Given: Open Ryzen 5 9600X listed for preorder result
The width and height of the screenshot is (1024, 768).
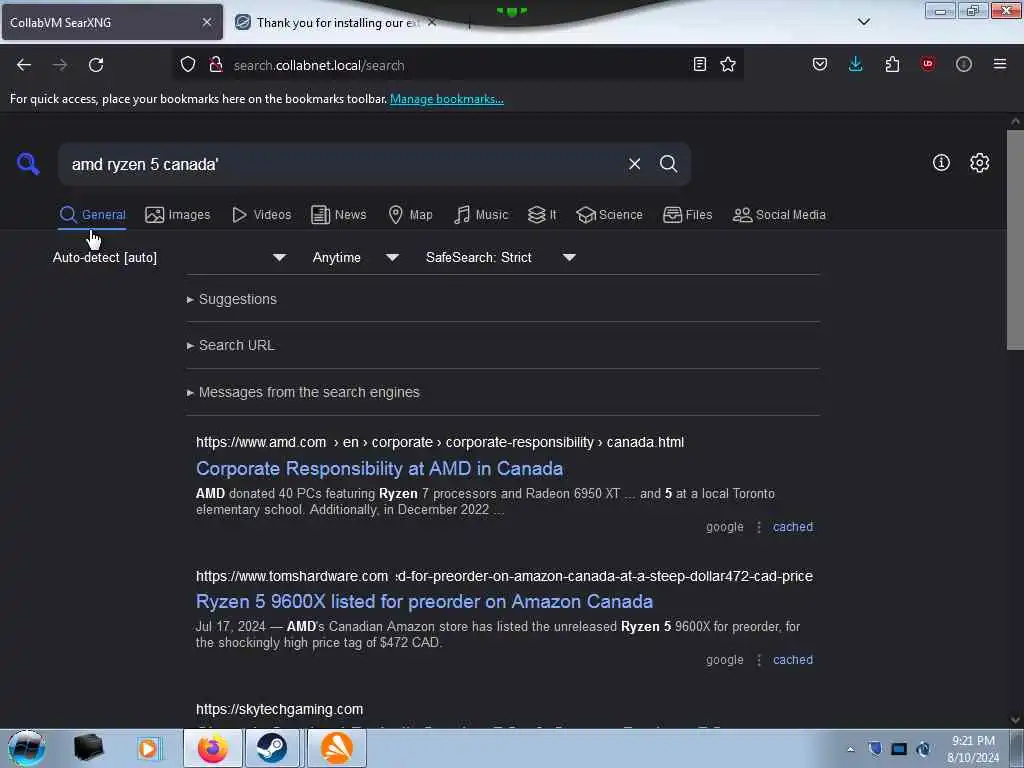Looking at the screenshot, I should point(424,601).
